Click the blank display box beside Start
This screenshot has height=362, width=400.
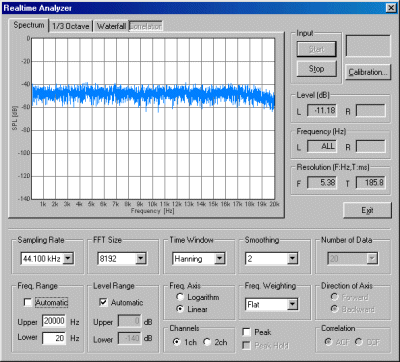(x=368, y=46)
